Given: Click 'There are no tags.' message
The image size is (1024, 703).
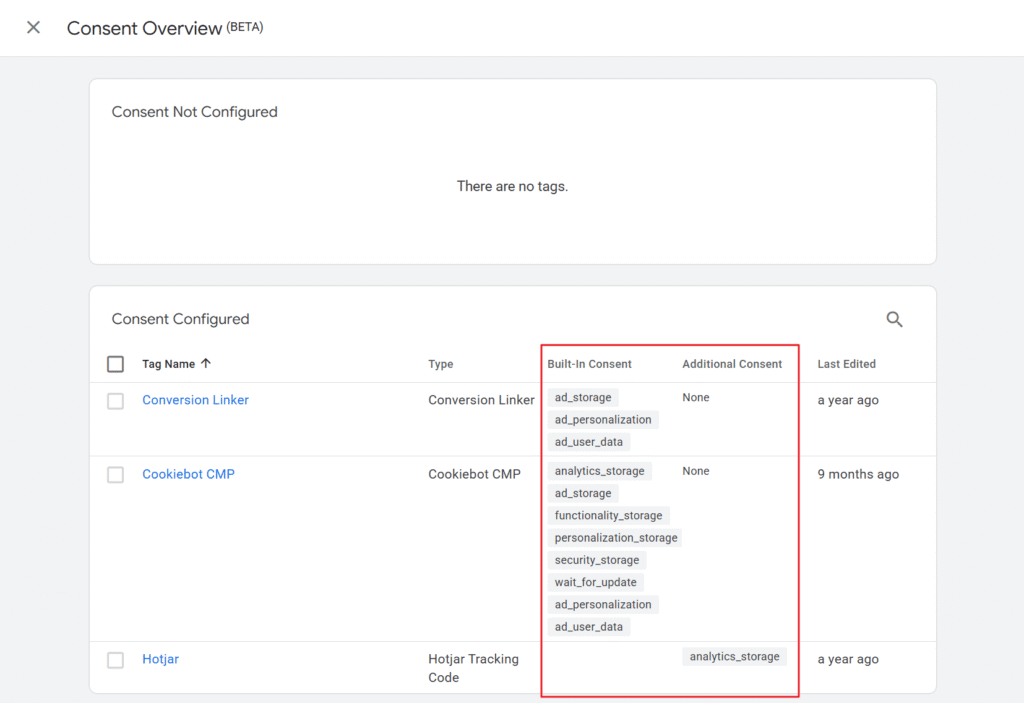Looking at the screenshot, I should 512,186.
